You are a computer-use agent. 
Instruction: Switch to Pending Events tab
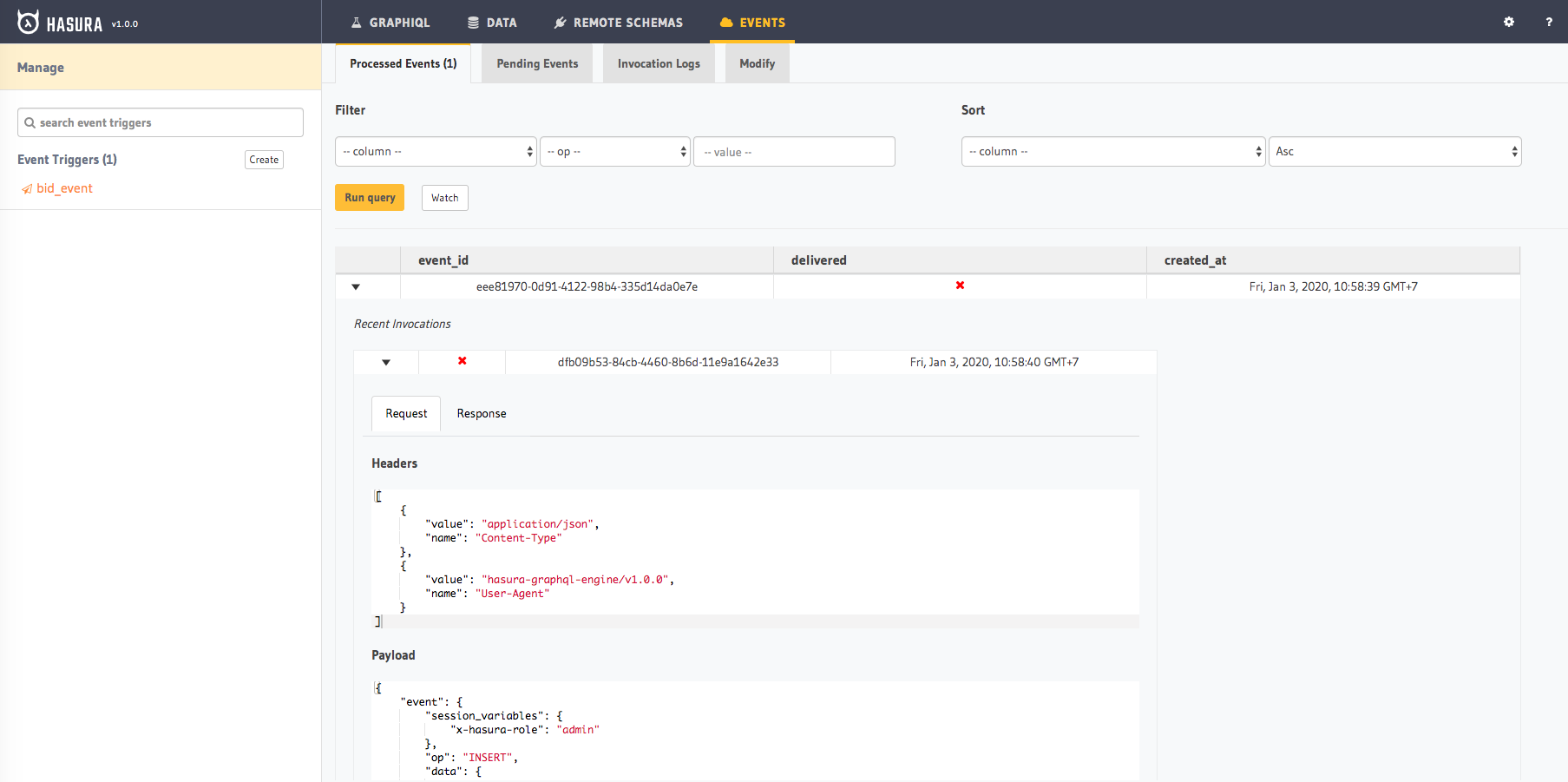pos(537,63)
